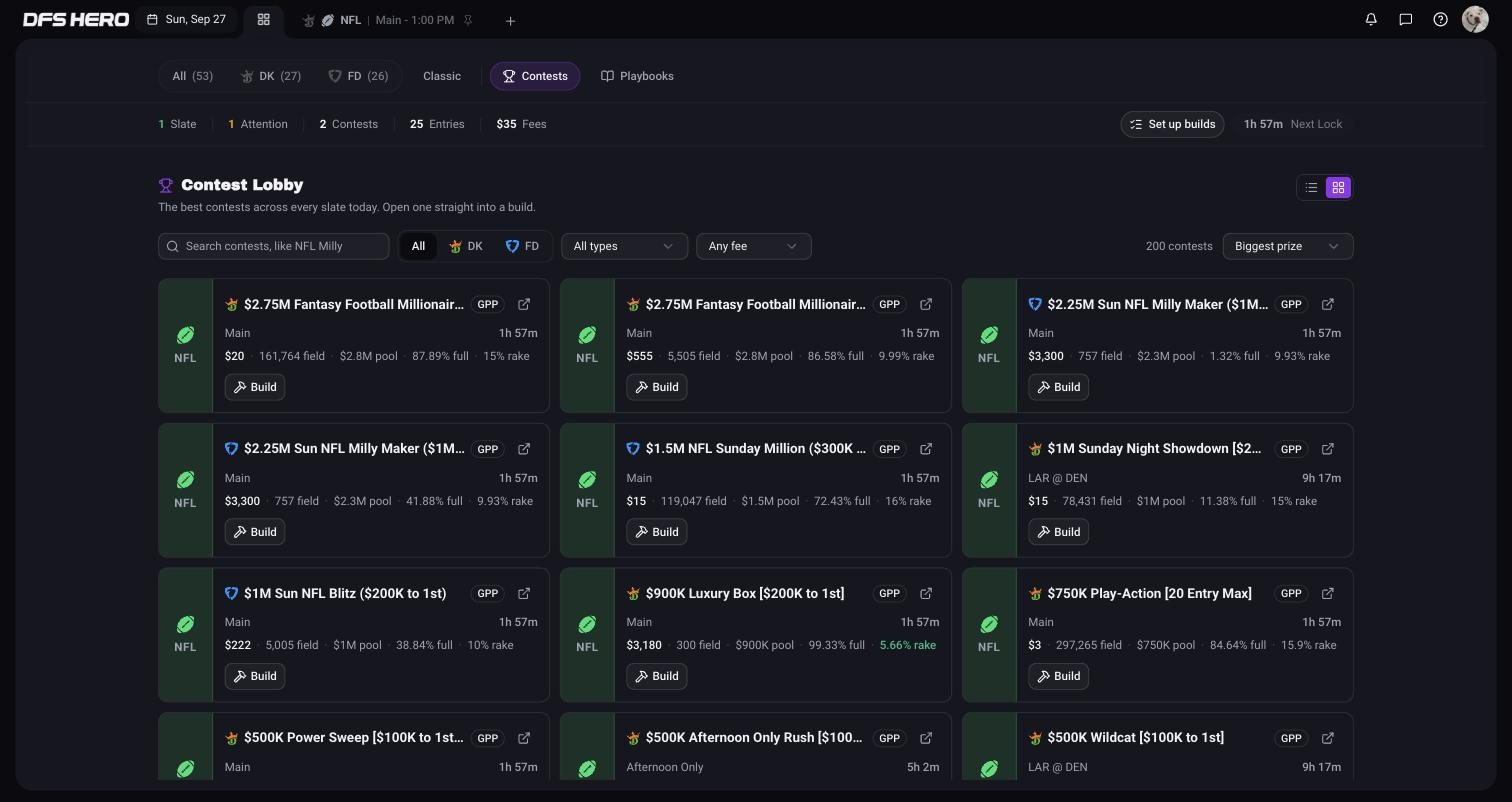Open external link for $1M Sunday Night Showdown

(x=1328, y=448)
